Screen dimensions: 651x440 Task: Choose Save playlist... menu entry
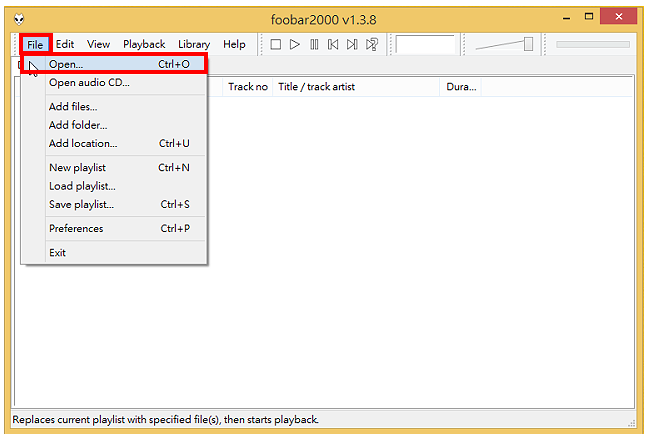point(114,204)
